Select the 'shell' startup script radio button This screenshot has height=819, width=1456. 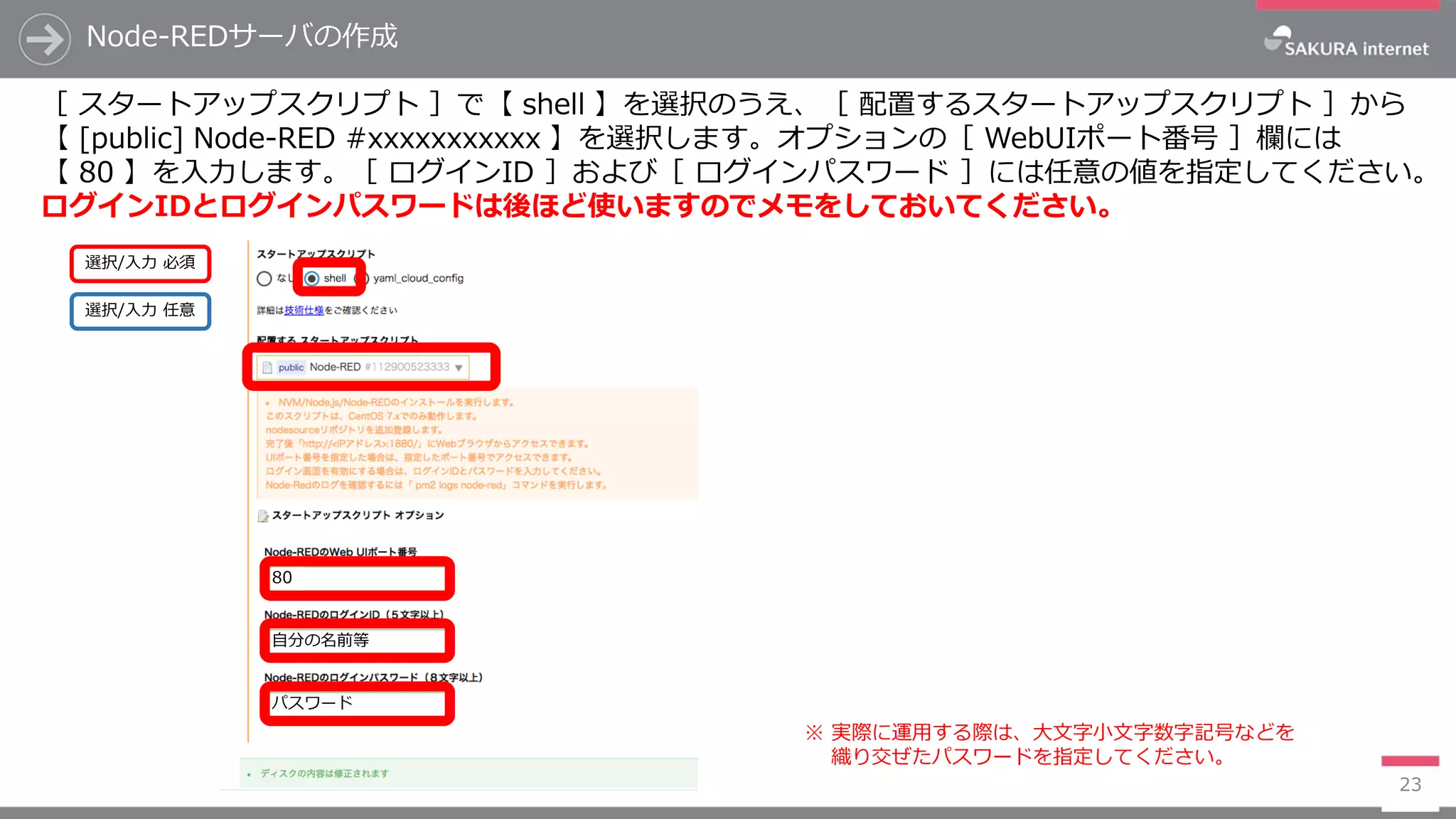(312, 279)
